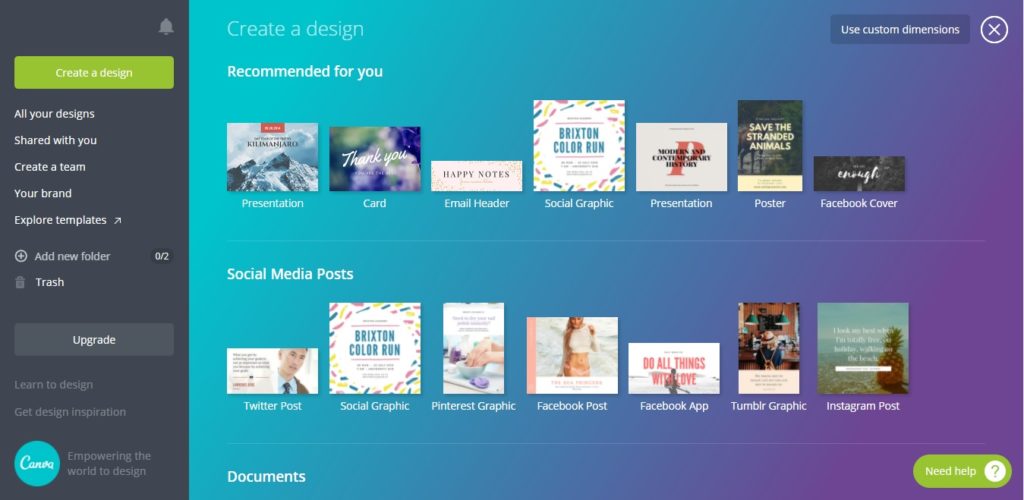Image resolution: width=1024 pixels, height=500 pixels.
Task: Select Create a team
Action: click(50, 167)
